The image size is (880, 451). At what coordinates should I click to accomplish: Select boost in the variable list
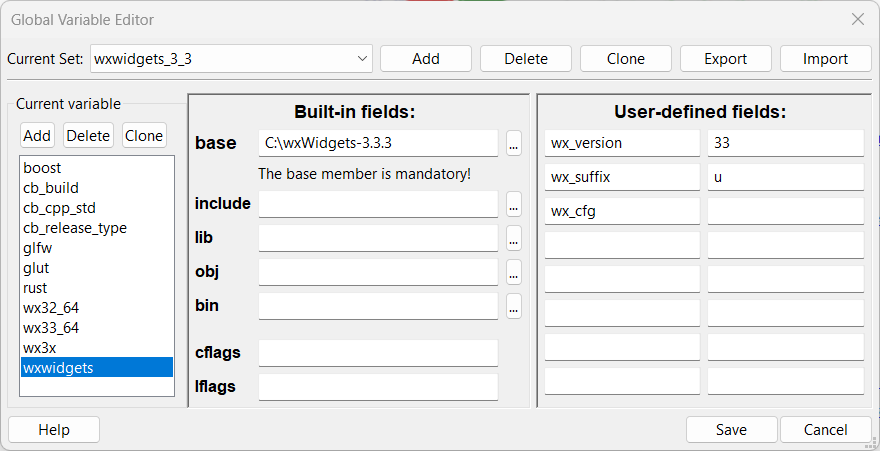pos(97,168)
